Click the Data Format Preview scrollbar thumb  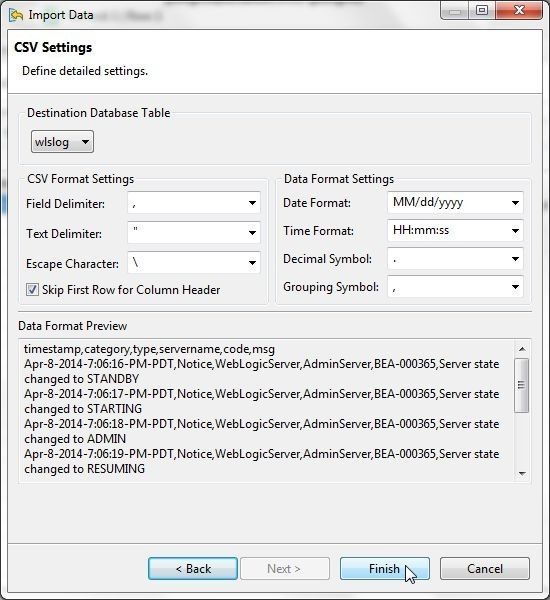pyautogui.click(x=522, y=385)
